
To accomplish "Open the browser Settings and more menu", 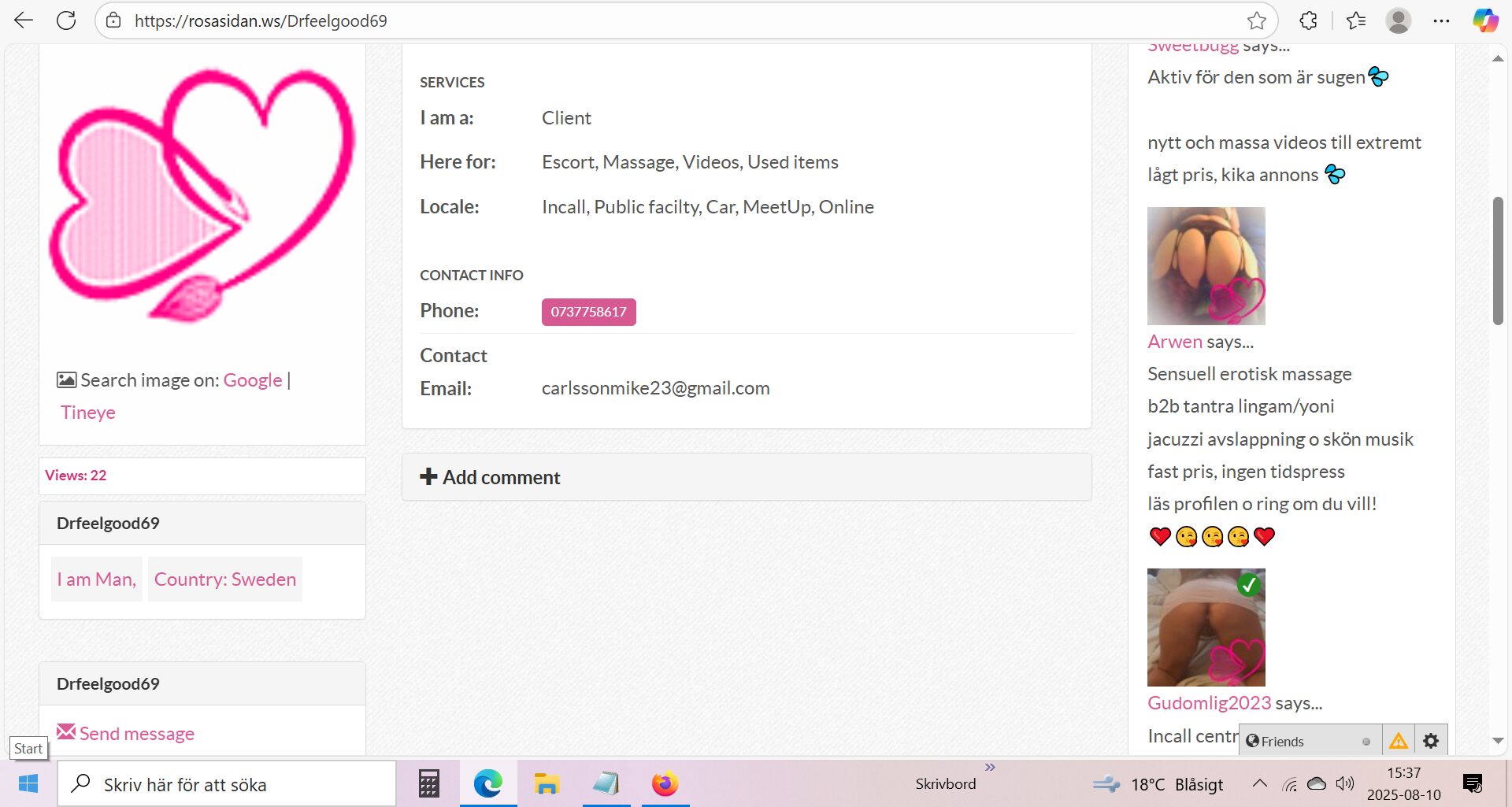I will pos(1441,20).
